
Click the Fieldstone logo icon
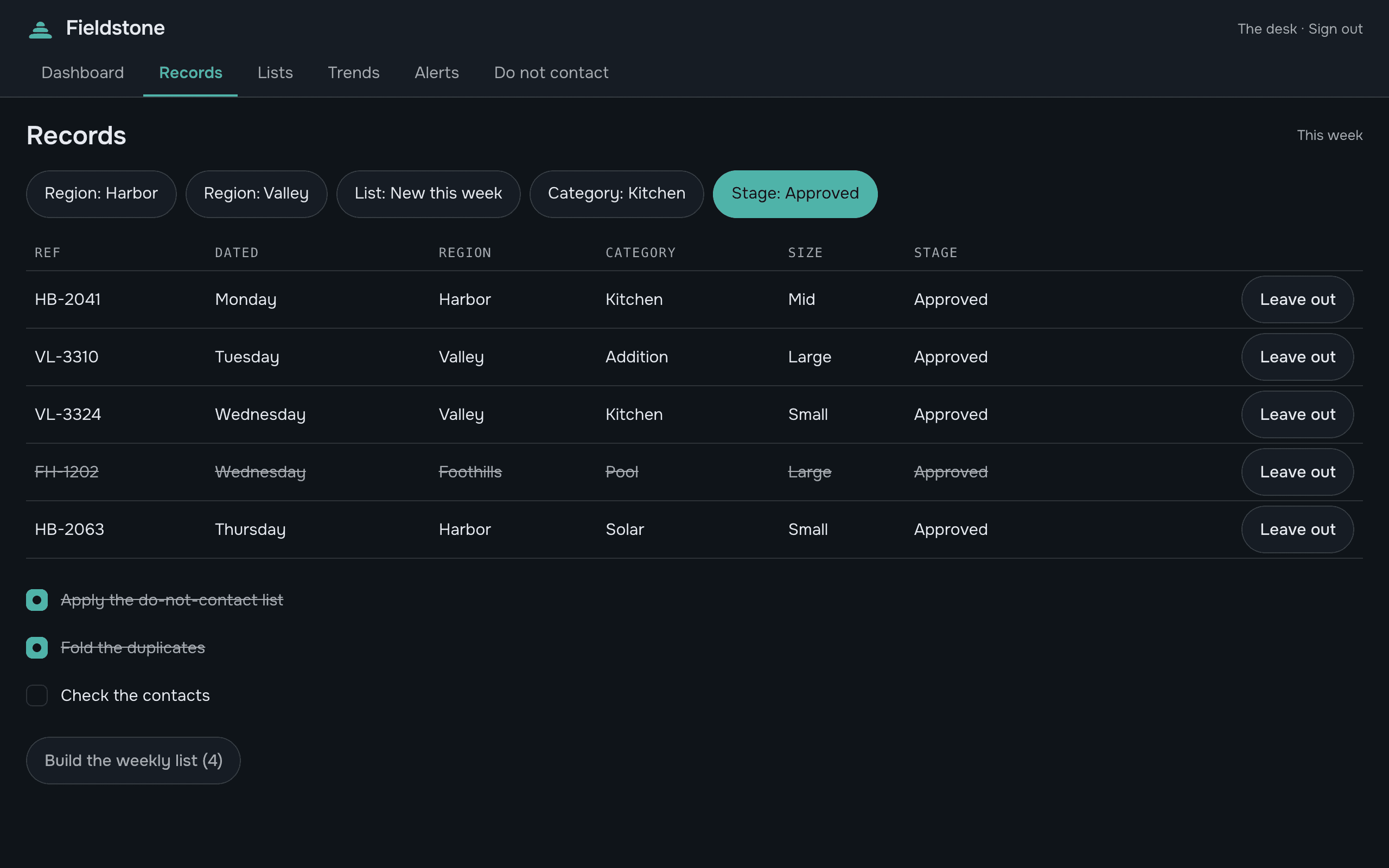pyautogui.click(x=40, y=29)
